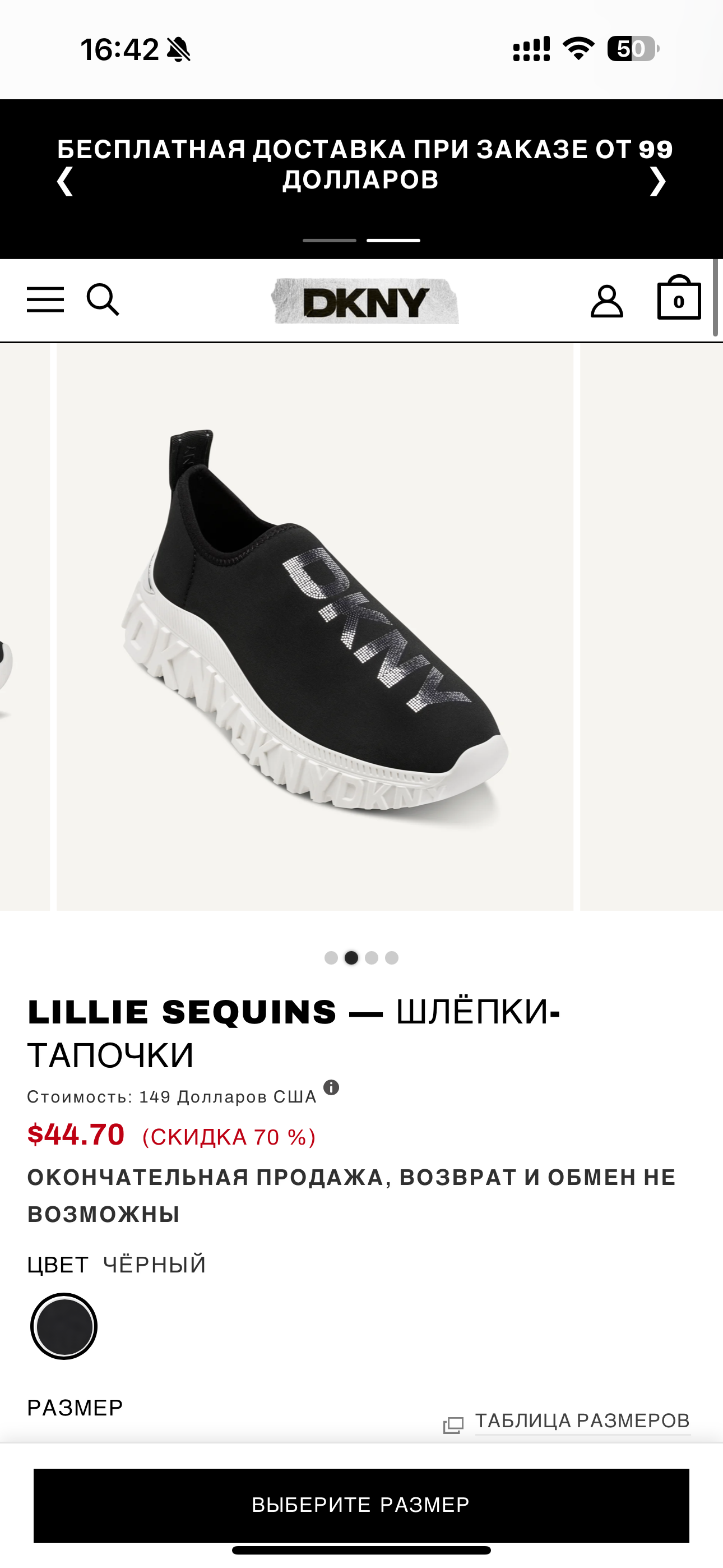The height and width of the screenshot is (1568, 723).
Task: Select the second banner slide indicator
Action: [393, 241]
